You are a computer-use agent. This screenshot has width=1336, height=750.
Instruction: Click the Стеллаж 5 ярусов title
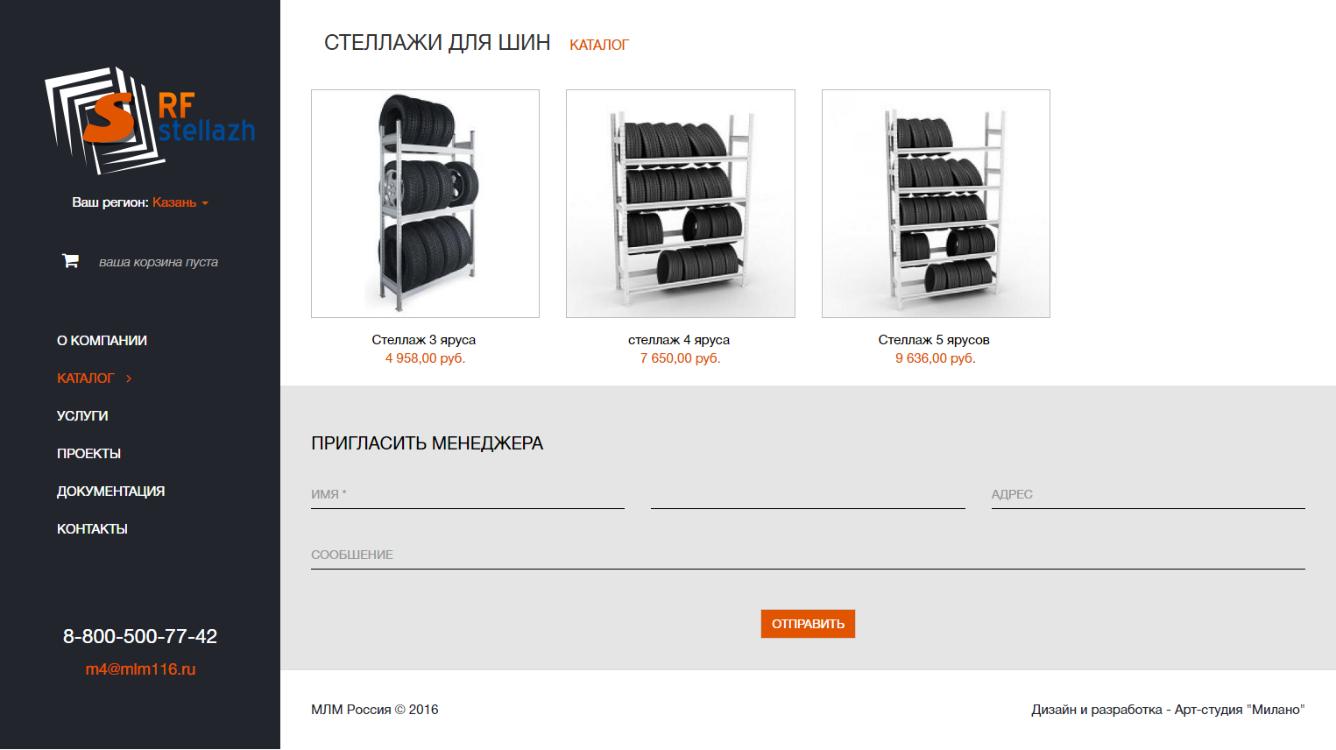[934, 340]
